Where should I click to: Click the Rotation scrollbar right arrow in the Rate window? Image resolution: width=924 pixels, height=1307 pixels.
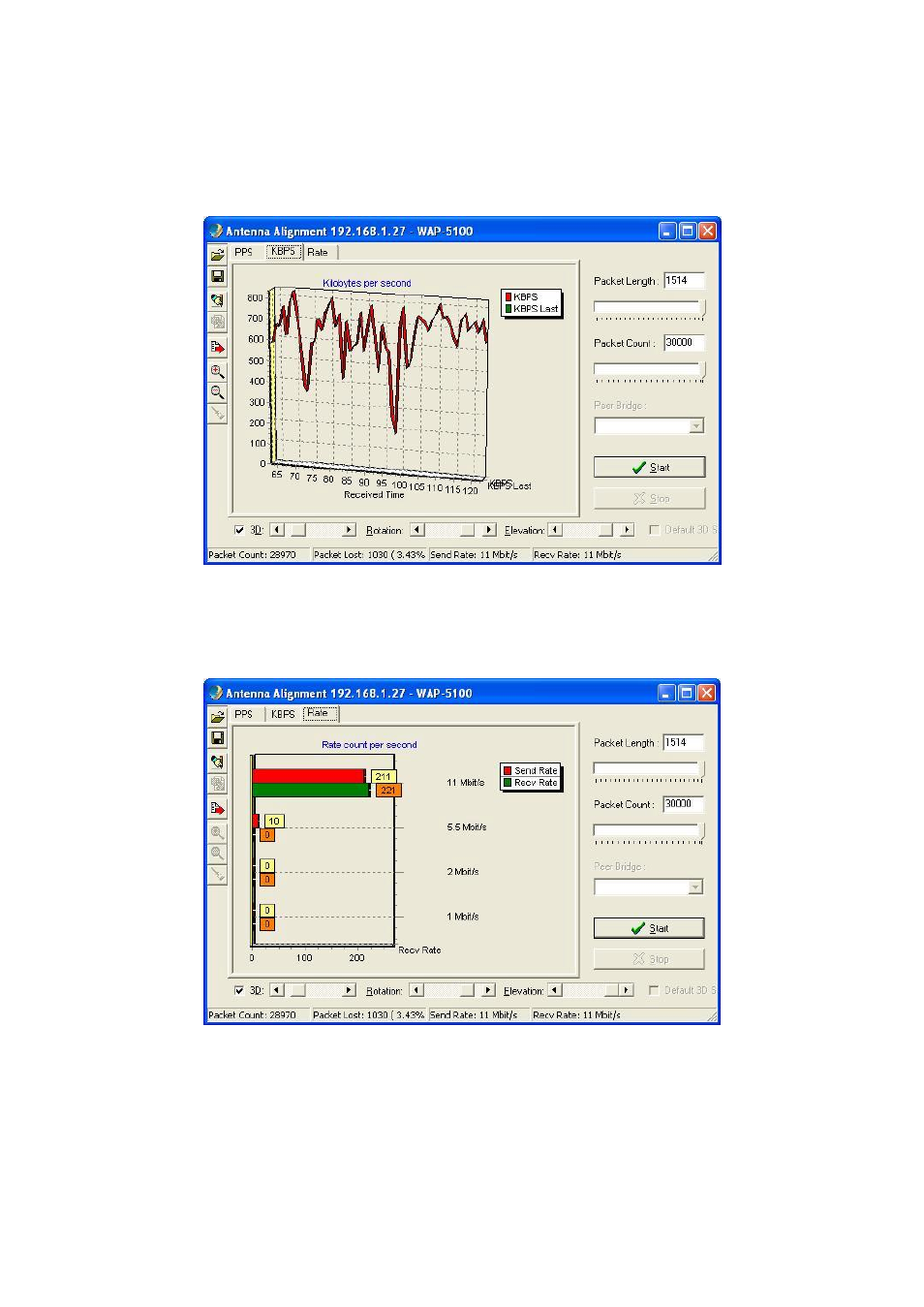[x=488, y=991]
